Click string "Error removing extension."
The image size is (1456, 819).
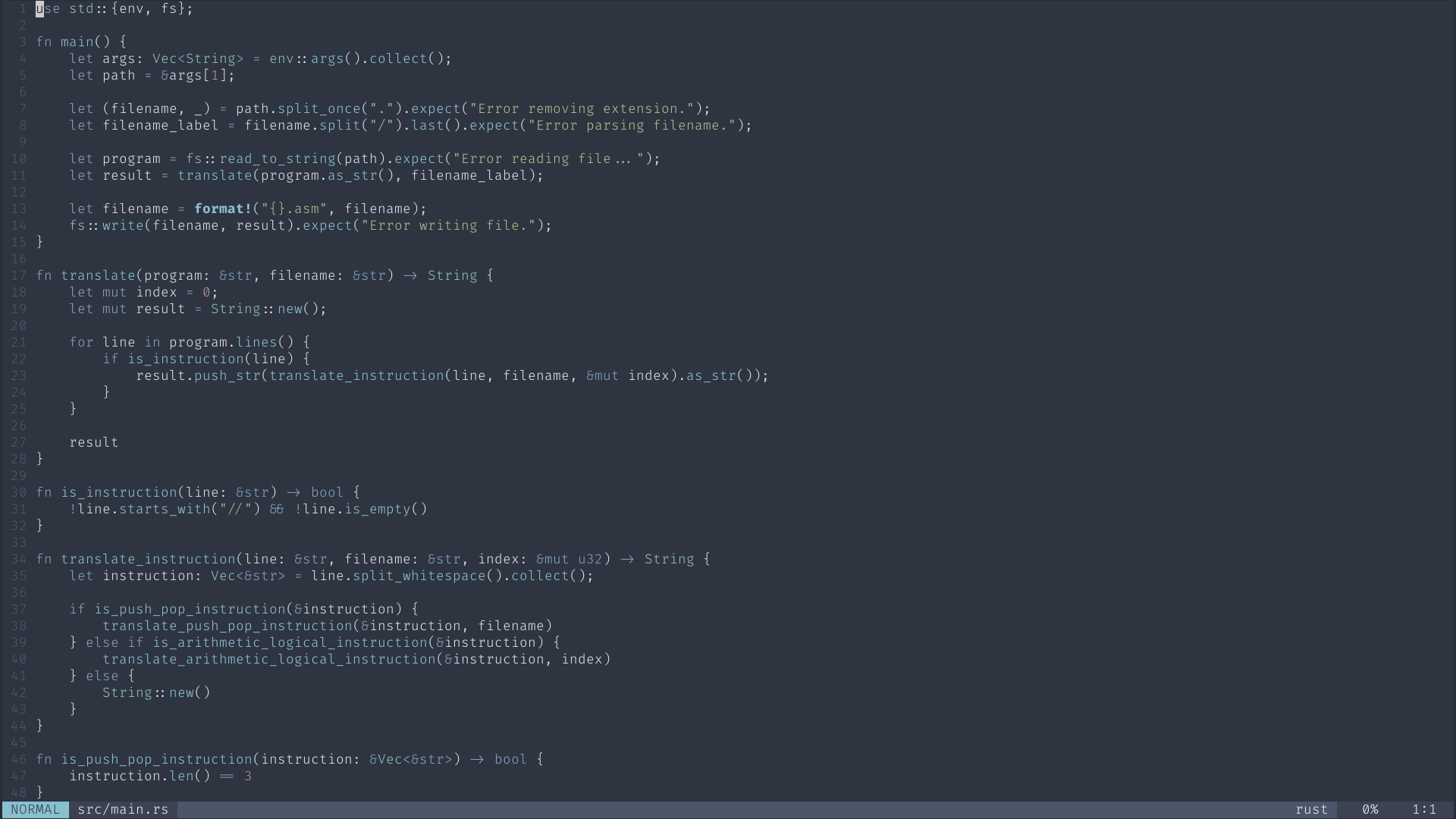582,108
